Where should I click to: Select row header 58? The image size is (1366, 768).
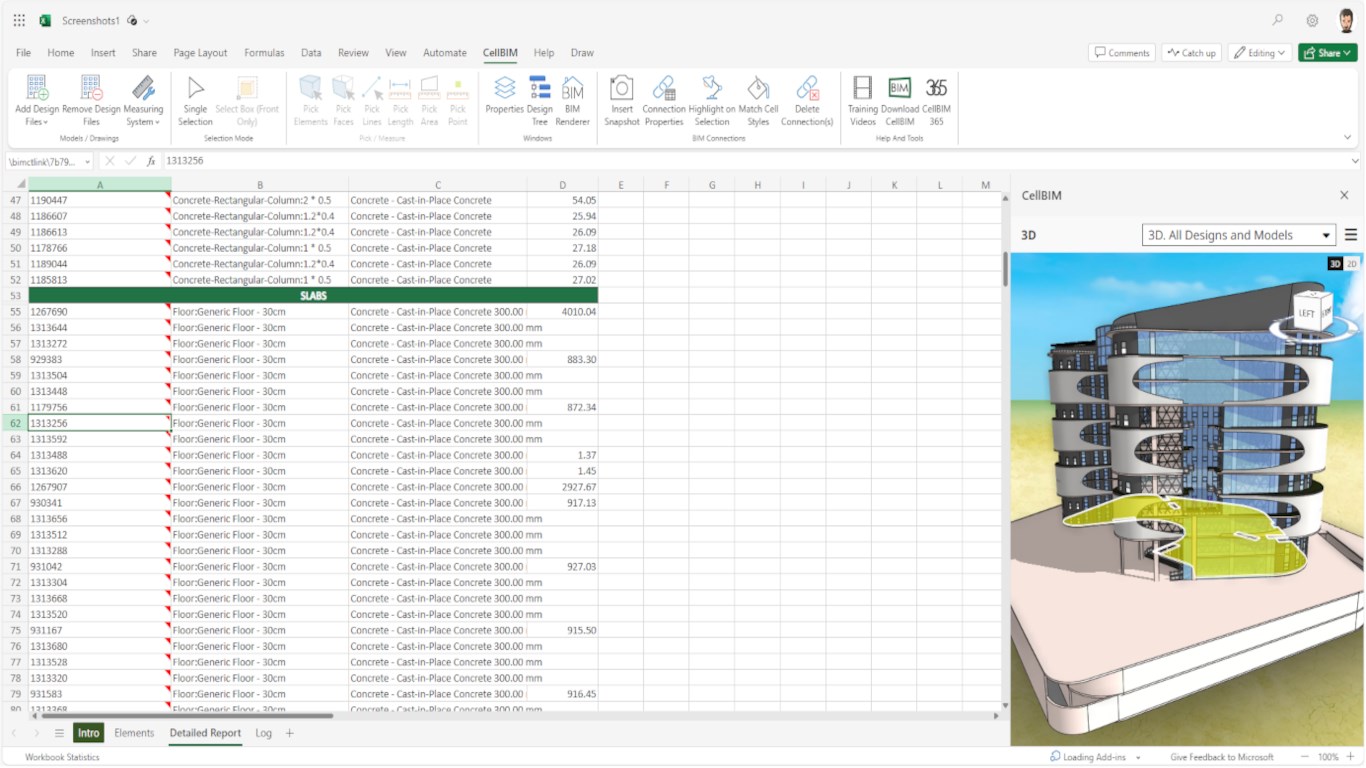click(x=15, y=359)
